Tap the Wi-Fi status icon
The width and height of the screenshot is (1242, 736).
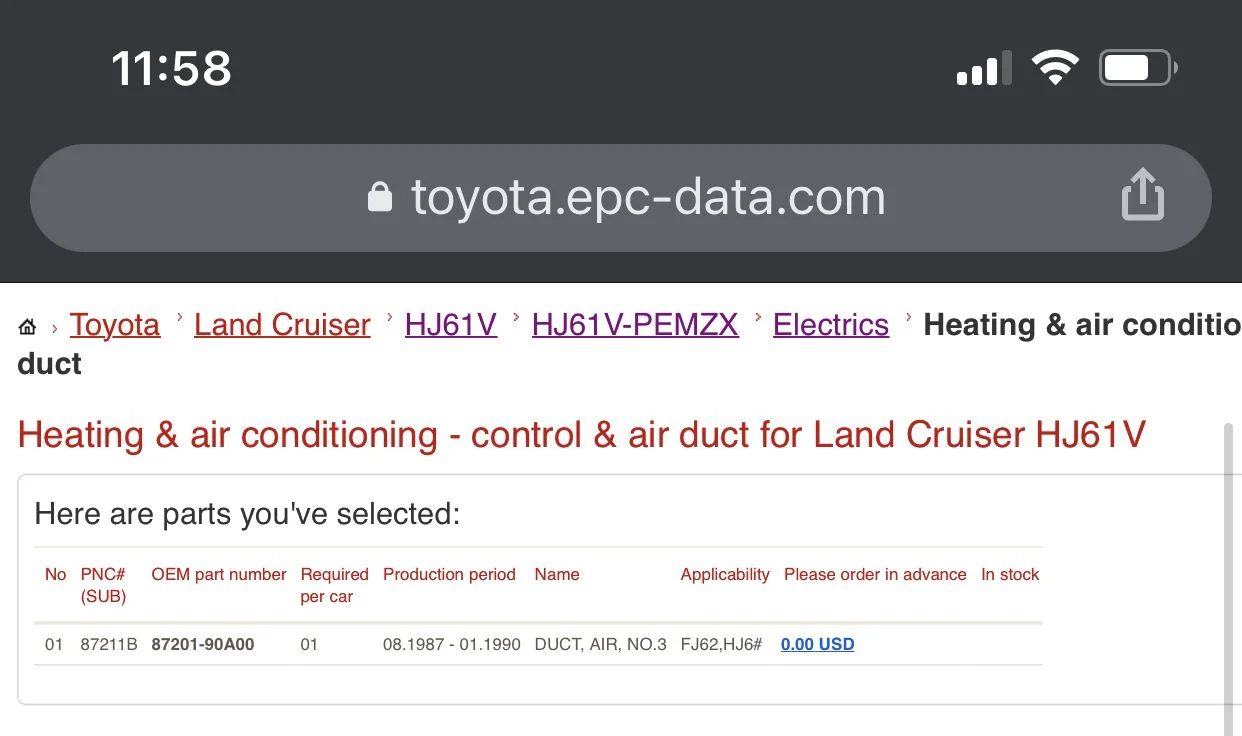coord(1054,68)
